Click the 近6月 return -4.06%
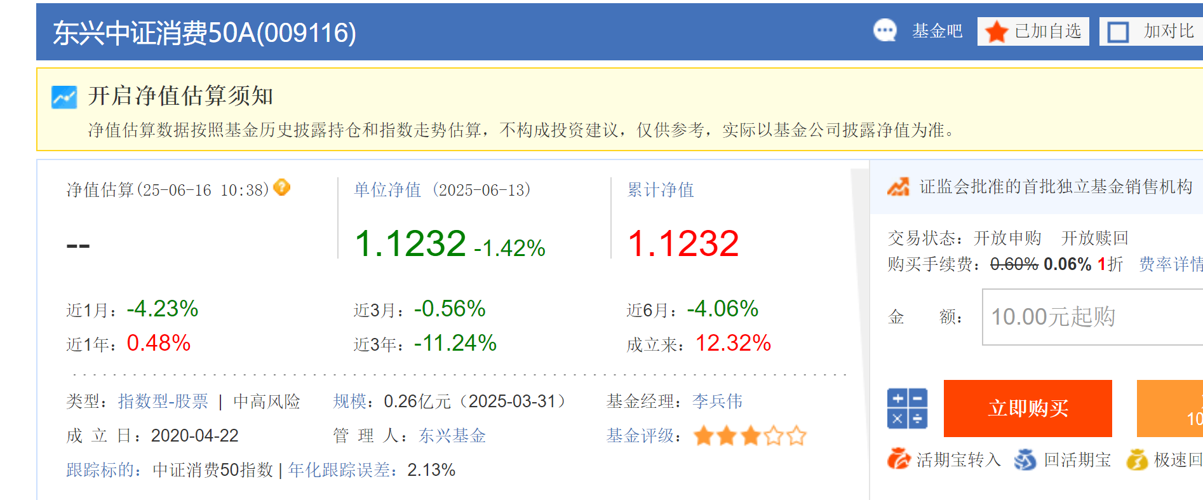Viewport: 1203px width, 500px height. pos(722,309)
